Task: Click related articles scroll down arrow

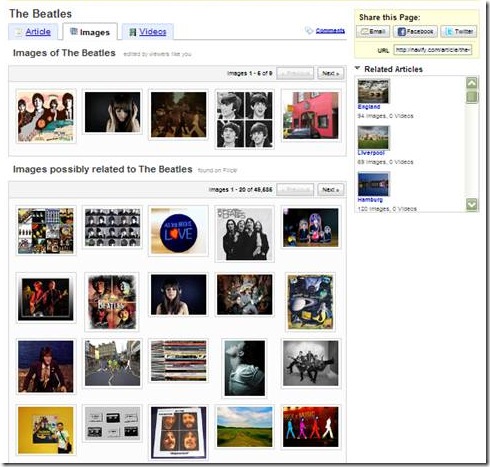Action: click(x=472, y=204)
